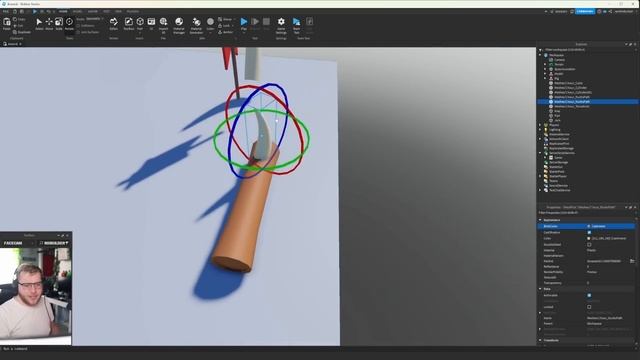Open the Play mode dropdown arrow
The image size is (640, 360).
pos(244,33)
